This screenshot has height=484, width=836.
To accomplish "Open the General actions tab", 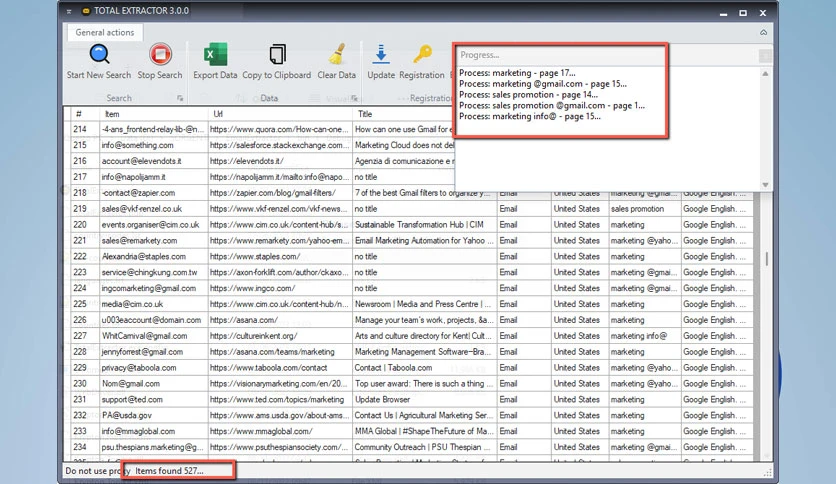I will [x=104, y=33].
